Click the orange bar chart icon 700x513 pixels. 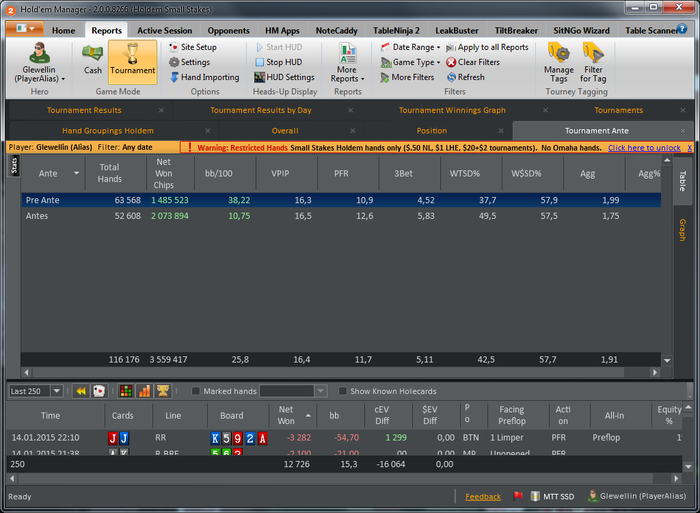145,391
